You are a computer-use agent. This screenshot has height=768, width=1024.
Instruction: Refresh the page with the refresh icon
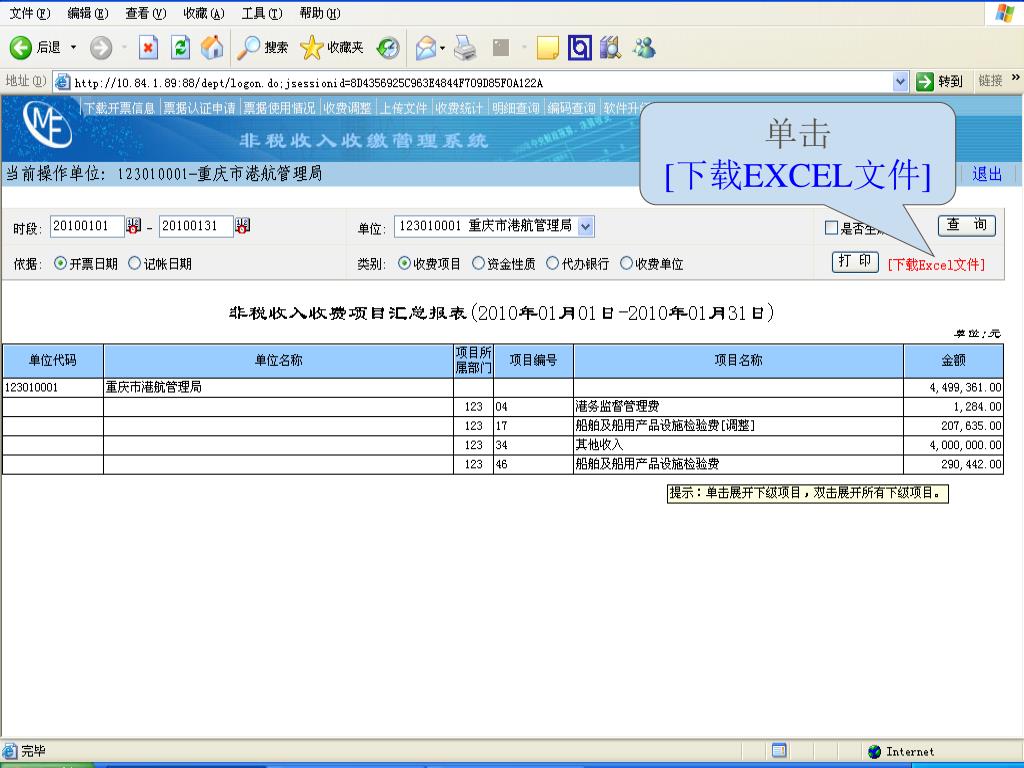[180, 47]
